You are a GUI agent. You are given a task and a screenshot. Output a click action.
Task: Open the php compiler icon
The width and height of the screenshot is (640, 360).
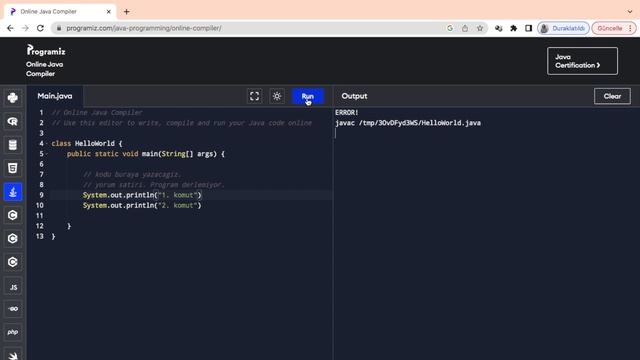pos(13,332)
